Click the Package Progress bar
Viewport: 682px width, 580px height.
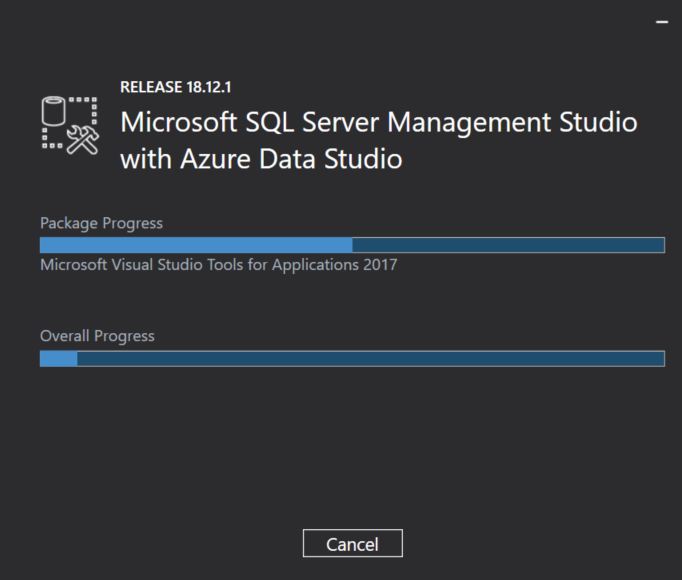pos(352,245)
